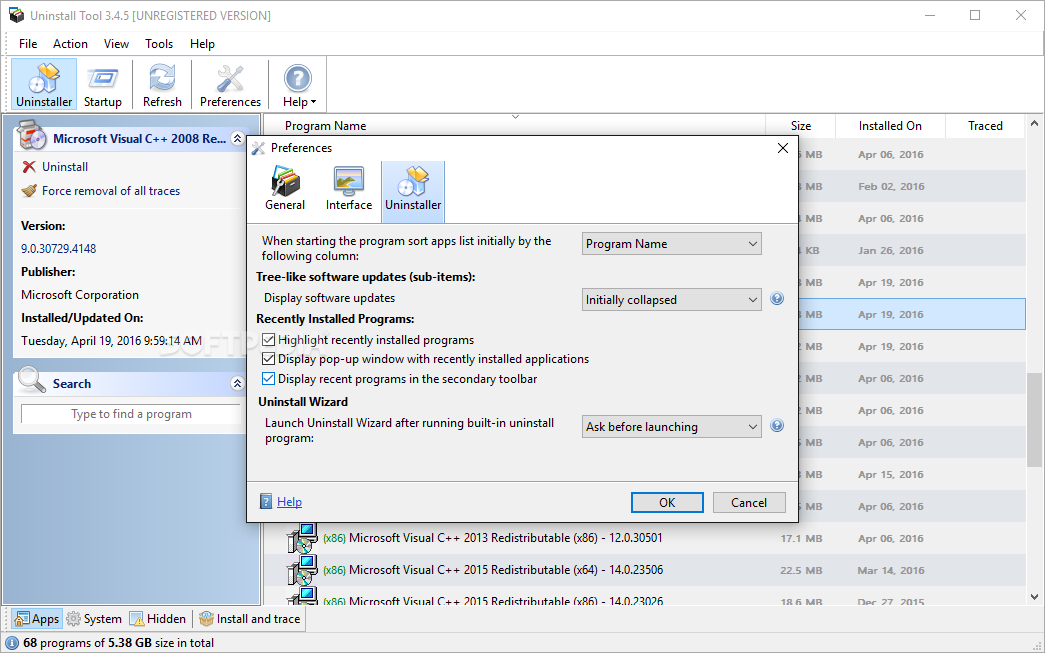Close the Preferences dialog

tap(783, 148)
